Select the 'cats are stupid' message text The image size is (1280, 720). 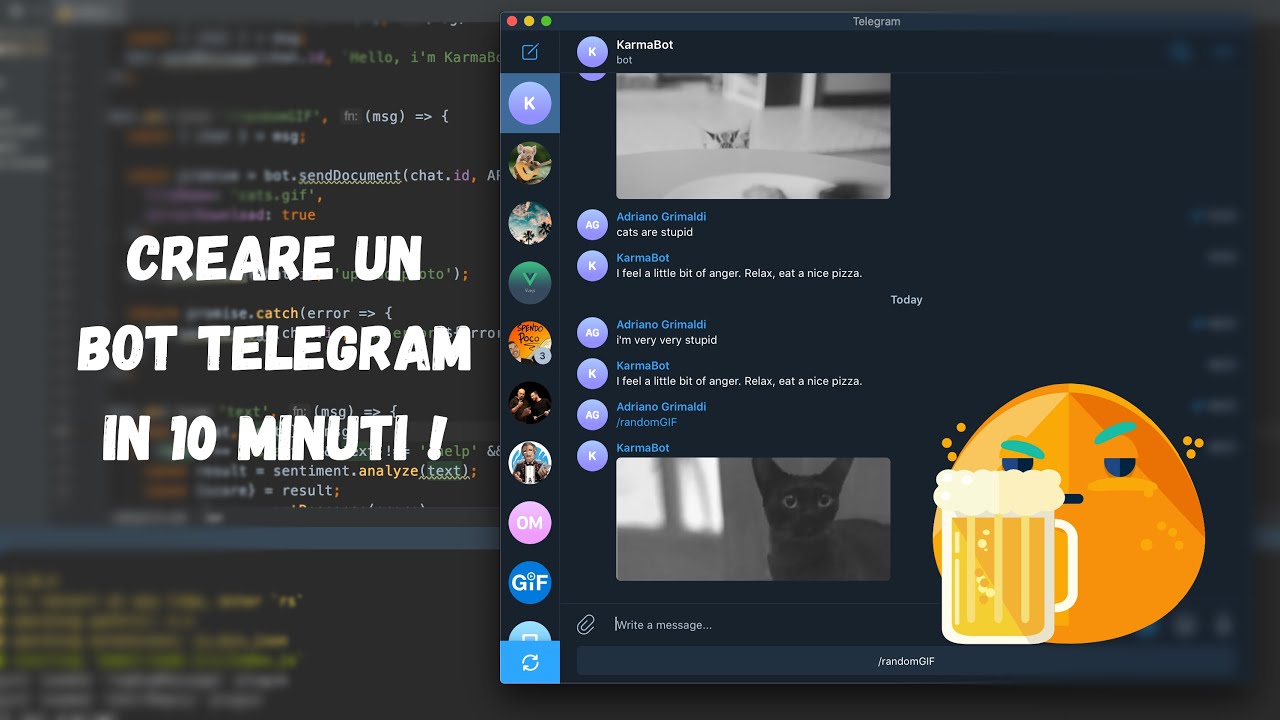pos(654,232)
